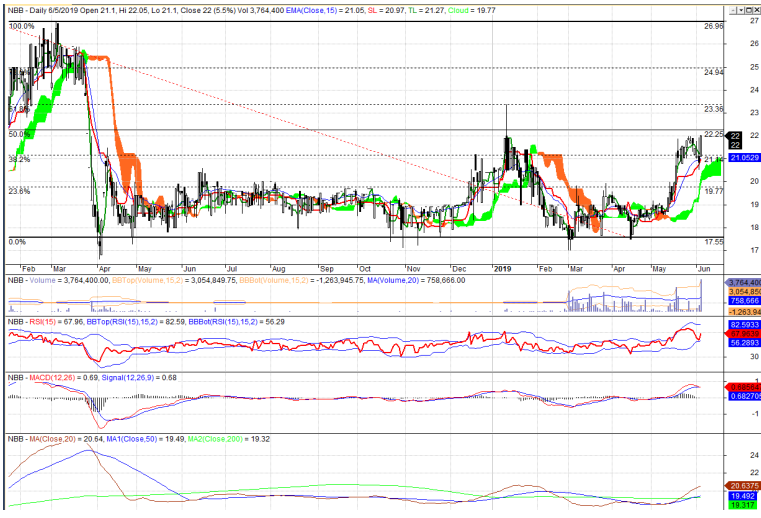Close the chart pane with the X button

(757, 10)
